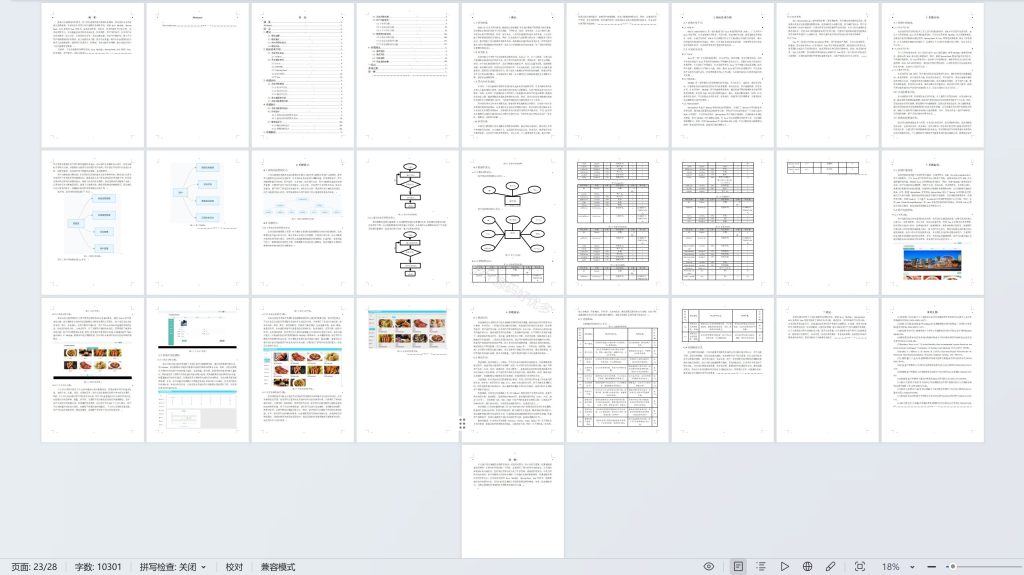Viewport: 1024px width, 575px height.
Task: Select page with two black flowcharts
Action: [x=408, y=223]
